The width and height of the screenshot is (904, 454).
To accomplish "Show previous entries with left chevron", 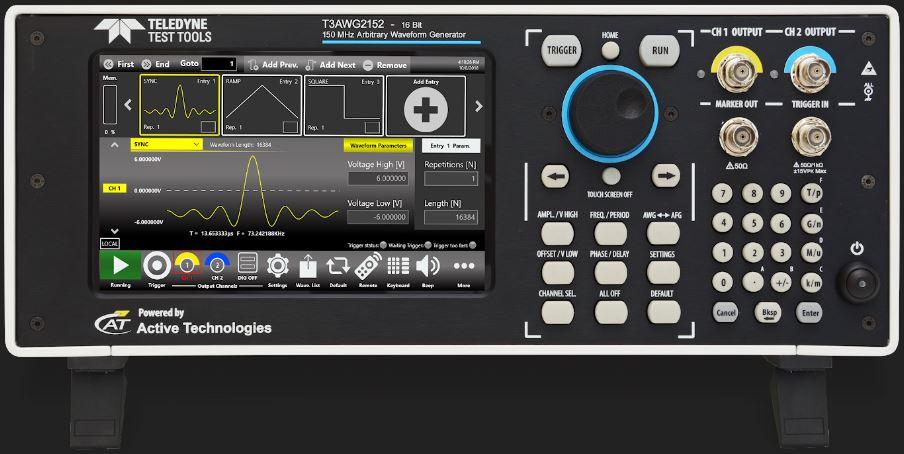I will 129,105.
